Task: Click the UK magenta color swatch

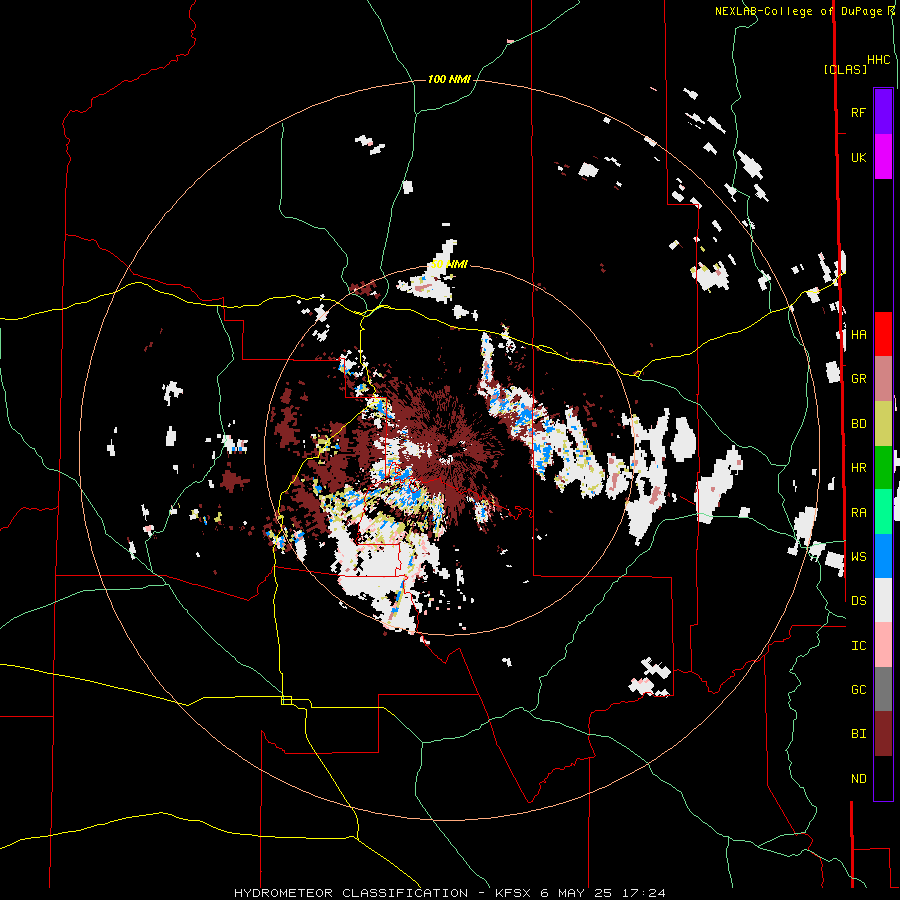Action: (883, 156)
